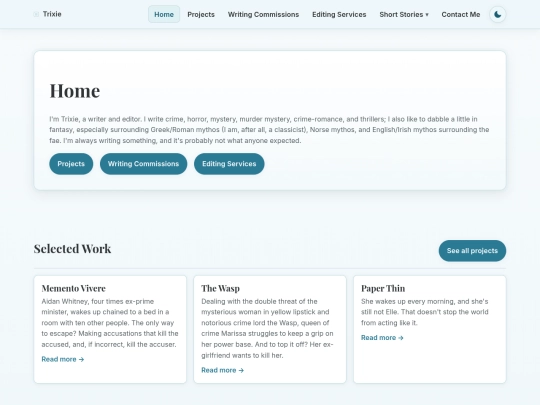Viewport: 540px width, 405px height.
Task: Click Read more under The Wasp
Action: click(222, 370)
